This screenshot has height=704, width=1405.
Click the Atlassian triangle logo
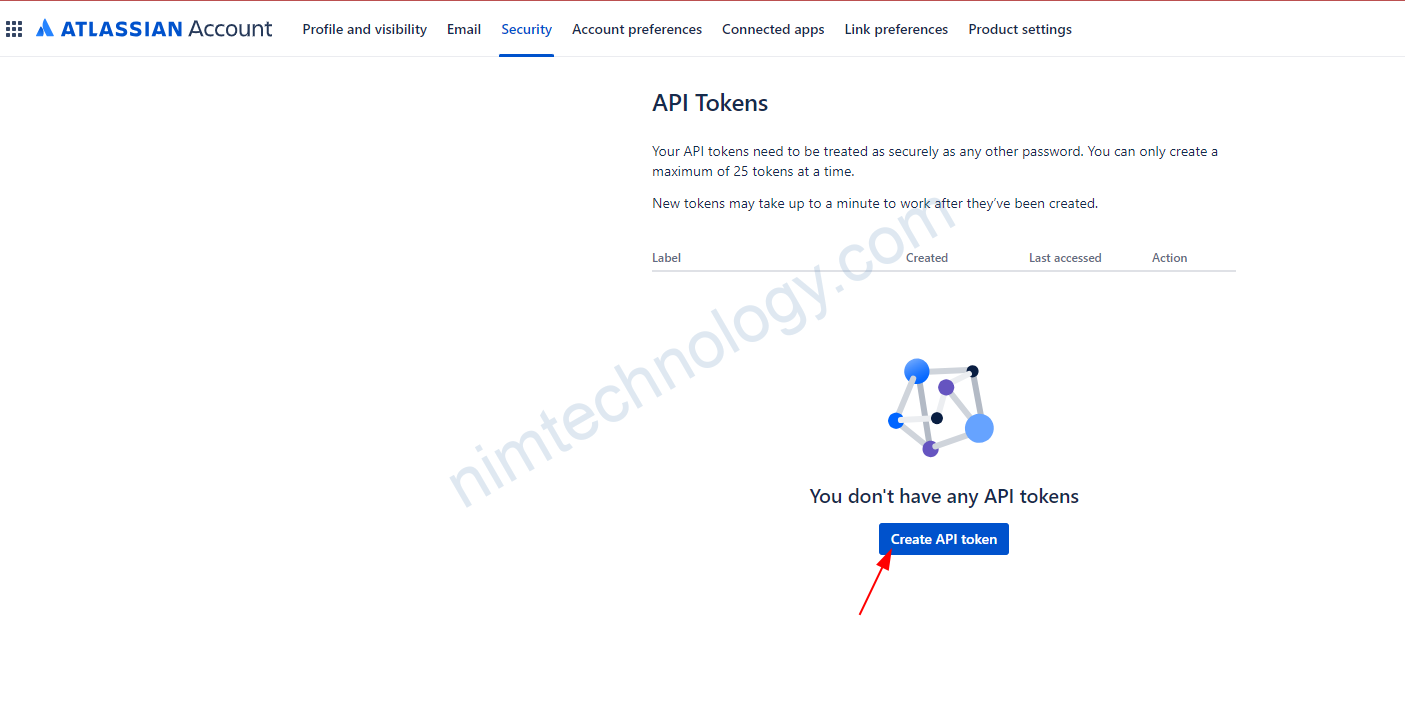(x=45, y=29)
